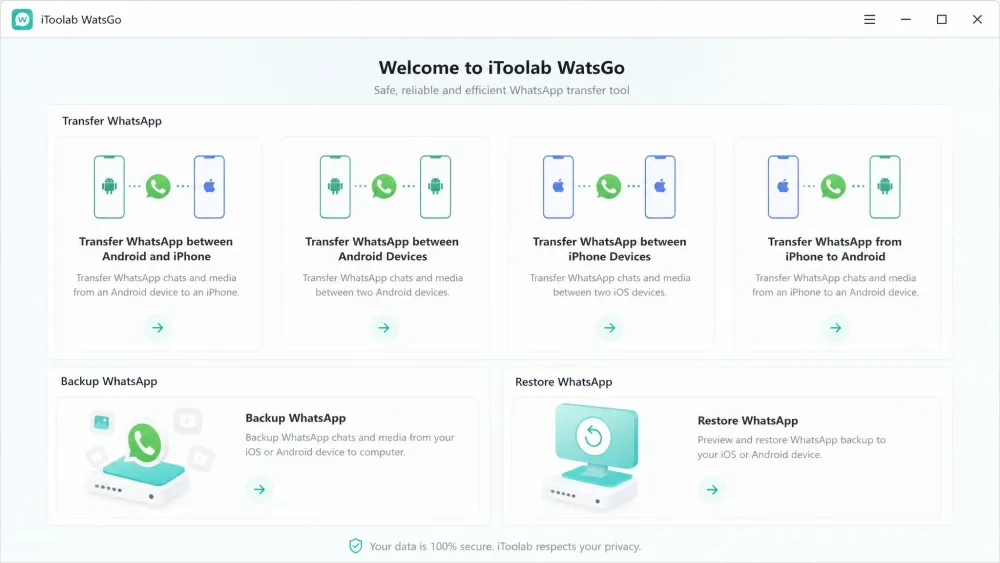Click the Backup WhatsApp drive illustration
The width and height of the screenshot is (1000, 563).
click(x=149, y=457)
